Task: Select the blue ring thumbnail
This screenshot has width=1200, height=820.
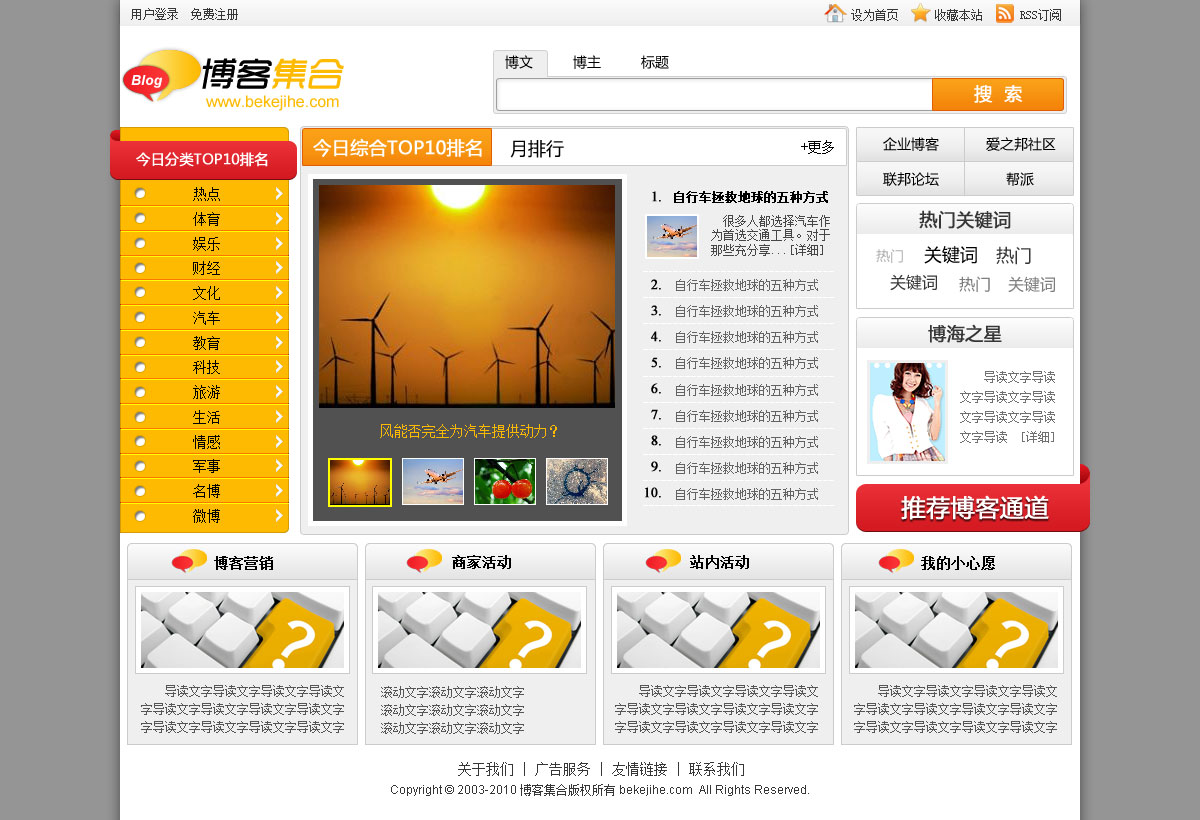Action: 577,481
